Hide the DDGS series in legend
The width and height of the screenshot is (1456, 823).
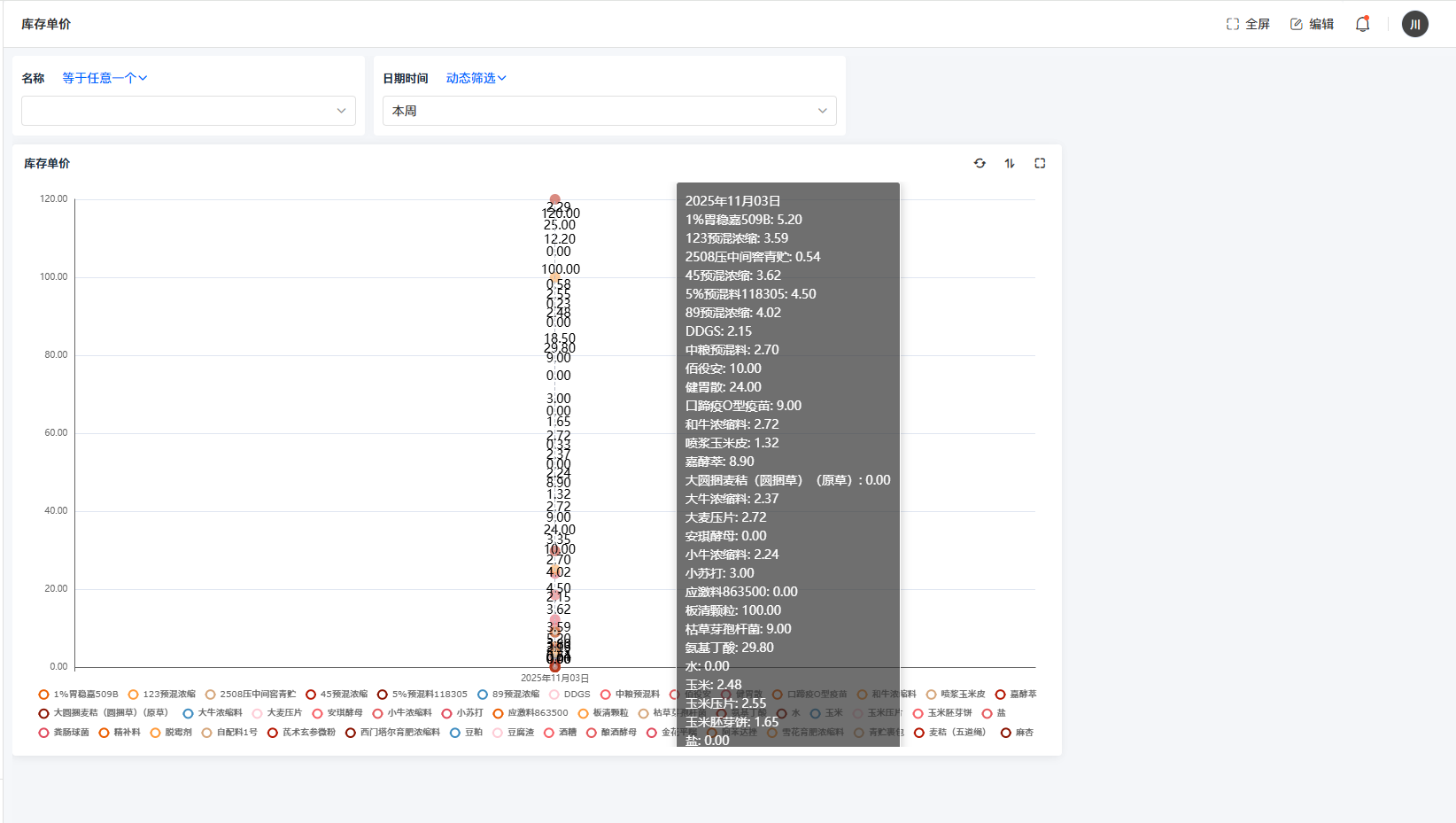click(x=569, y=695)
